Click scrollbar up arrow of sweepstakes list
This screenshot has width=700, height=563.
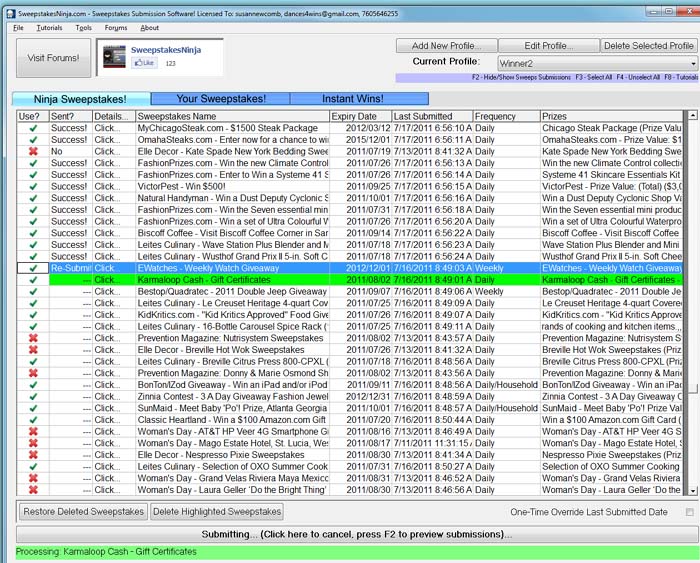coord(692,115)
